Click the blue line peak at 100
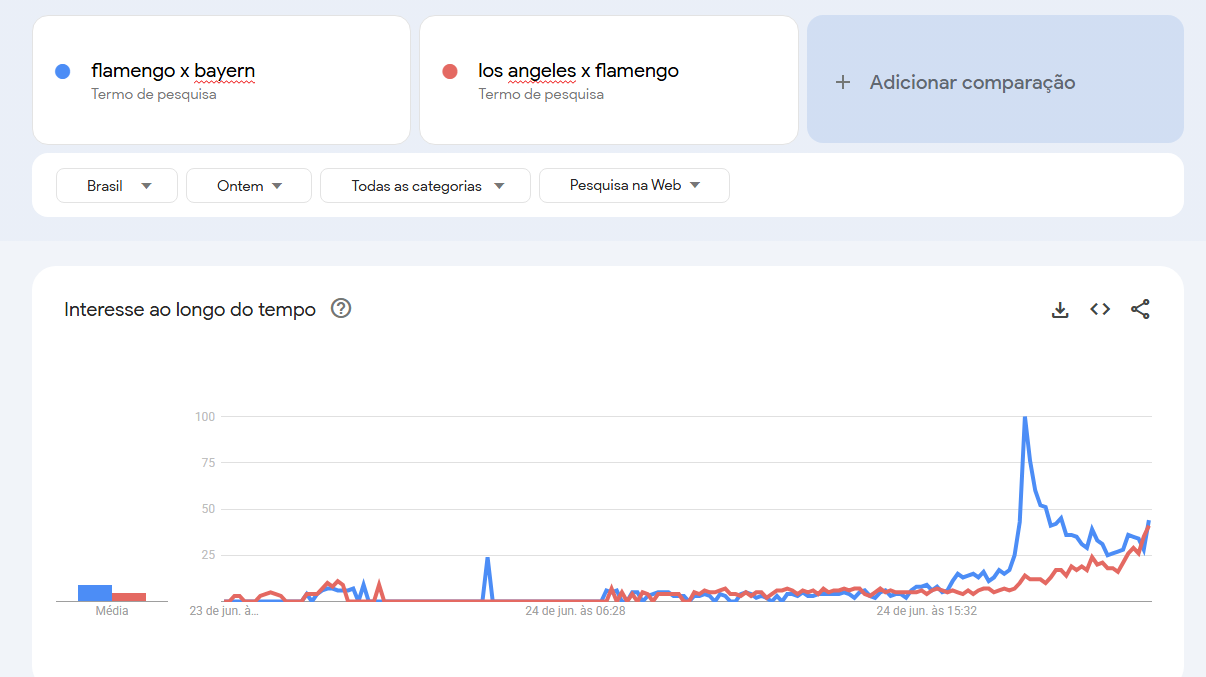Viewport: 1206px width, 677px height. 1025,418
